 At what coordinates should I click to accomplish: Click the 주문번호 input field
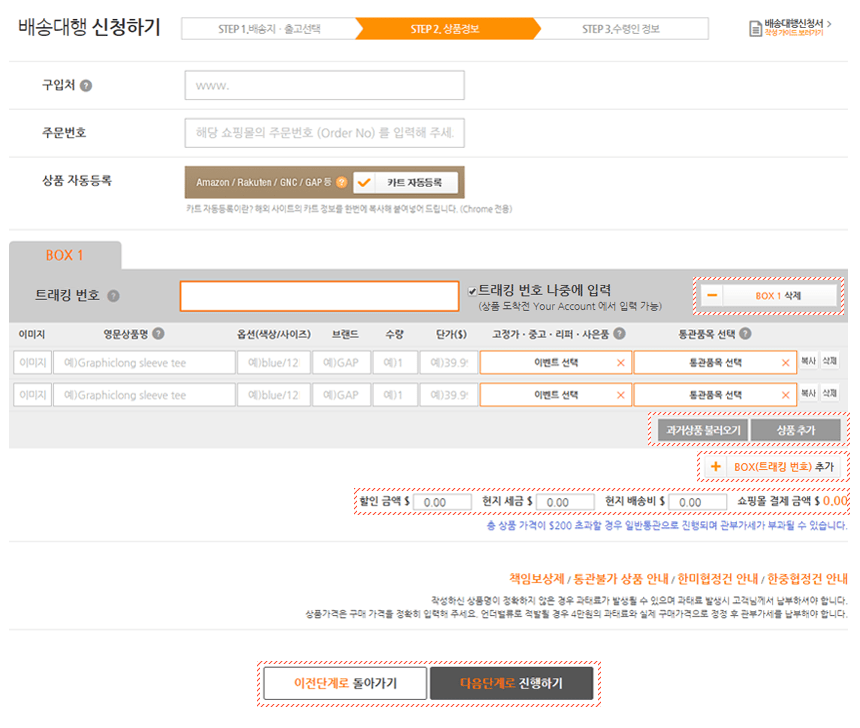pos(324,133)
